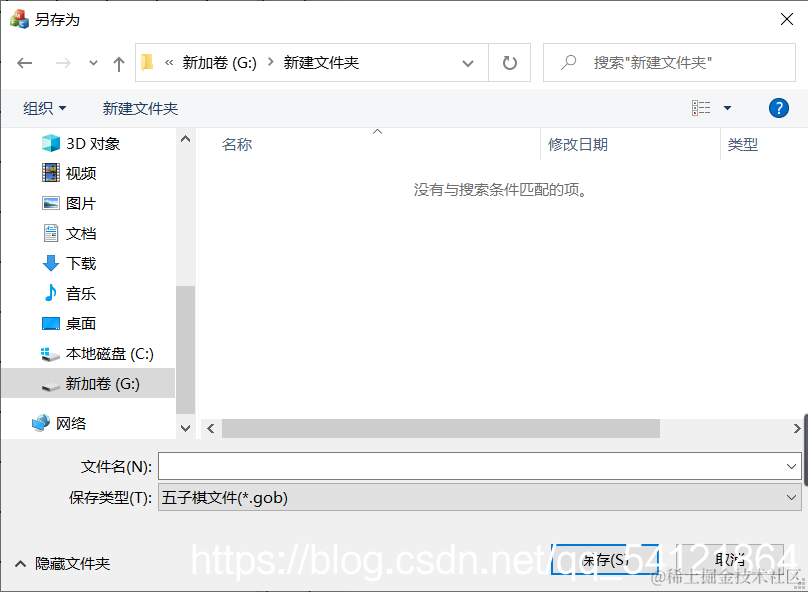Click the 图片 picture icon

pos(50,203)
